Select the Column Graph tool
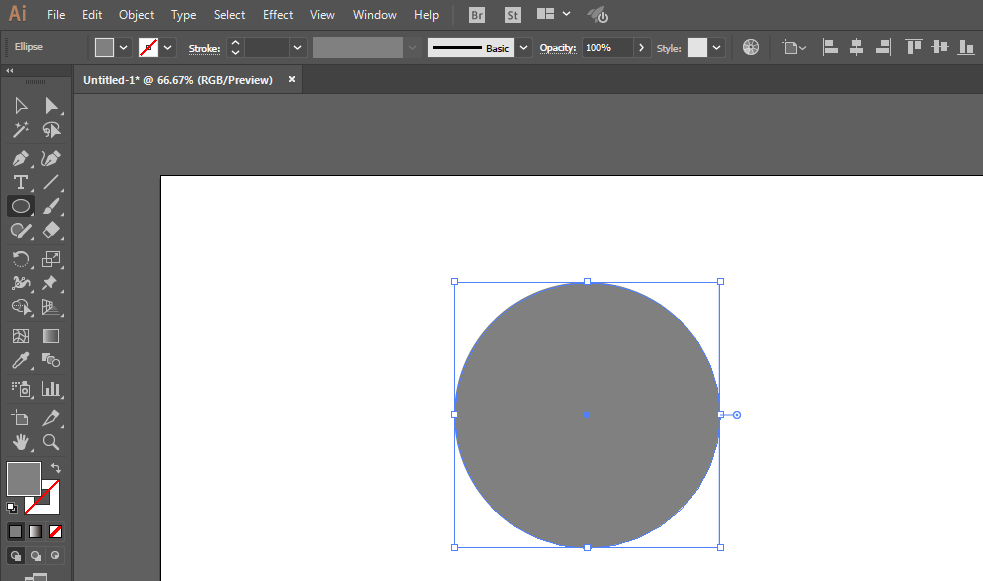983x581 pixels. click(51, 389)
